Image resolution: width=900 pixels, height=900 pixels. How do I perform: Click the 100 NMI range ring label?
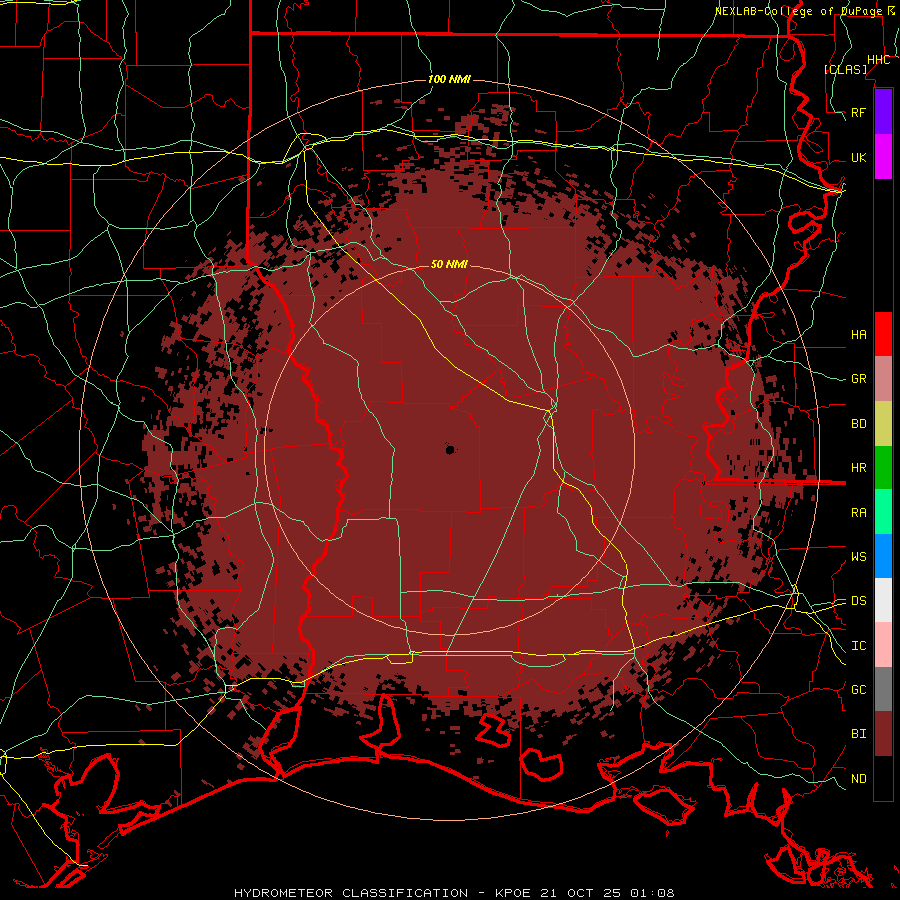click(x=449, y=79)
